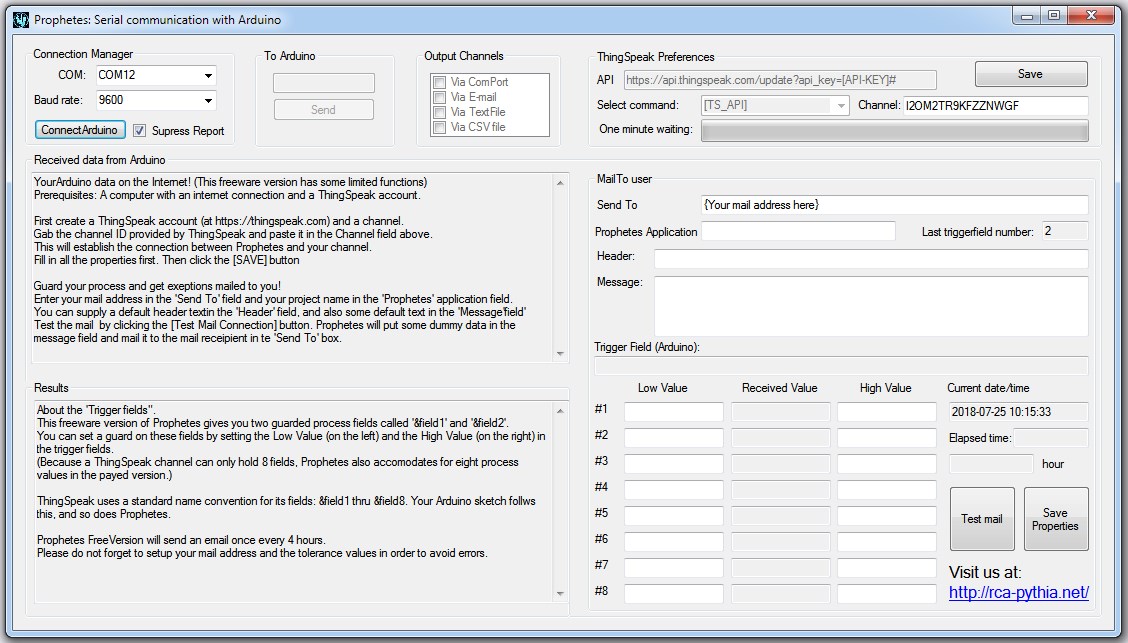
Task: Tick the Via CSV file checkbox
Action: (x=439, y=127)
